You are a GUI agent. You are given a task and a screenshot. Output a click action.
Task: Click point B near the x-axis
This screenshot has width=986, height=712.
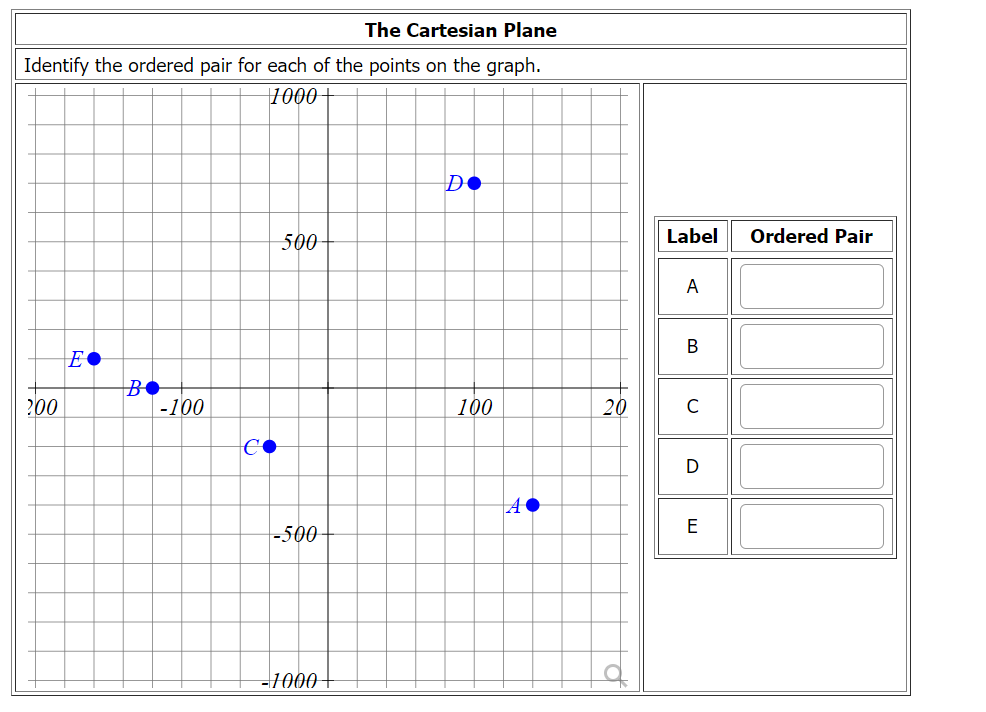pyautogui.click(x=151, y=387)
